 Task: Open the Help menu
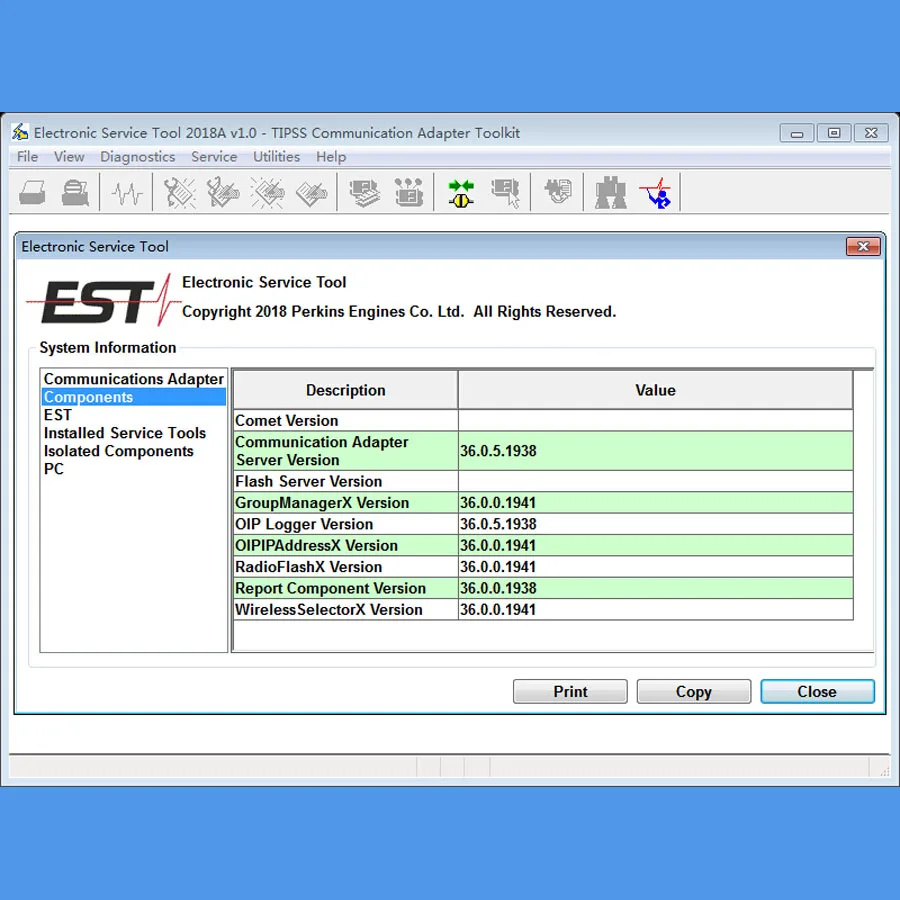[331, 157]
